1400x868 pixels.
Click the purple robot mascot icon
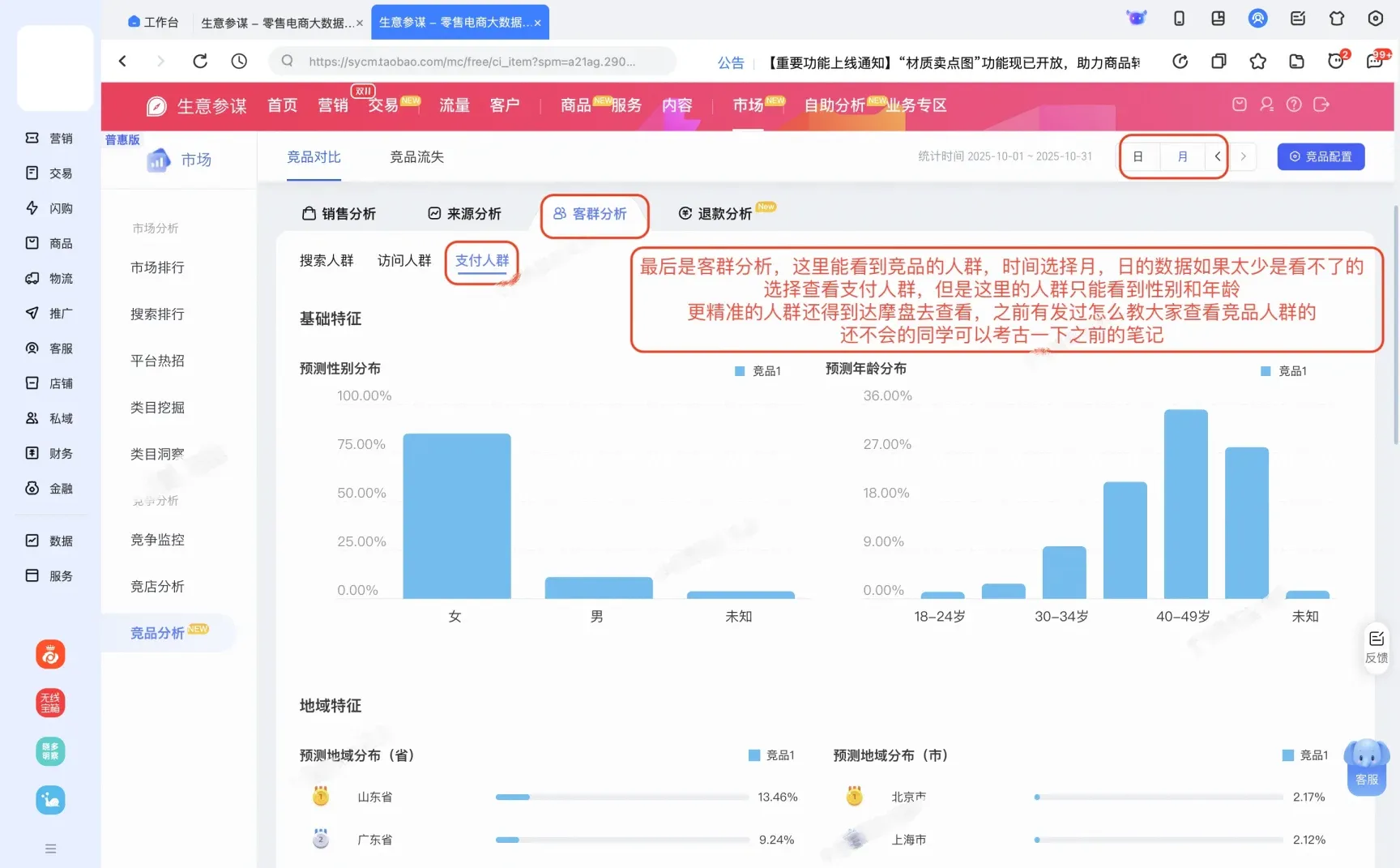coord(1137,18)
